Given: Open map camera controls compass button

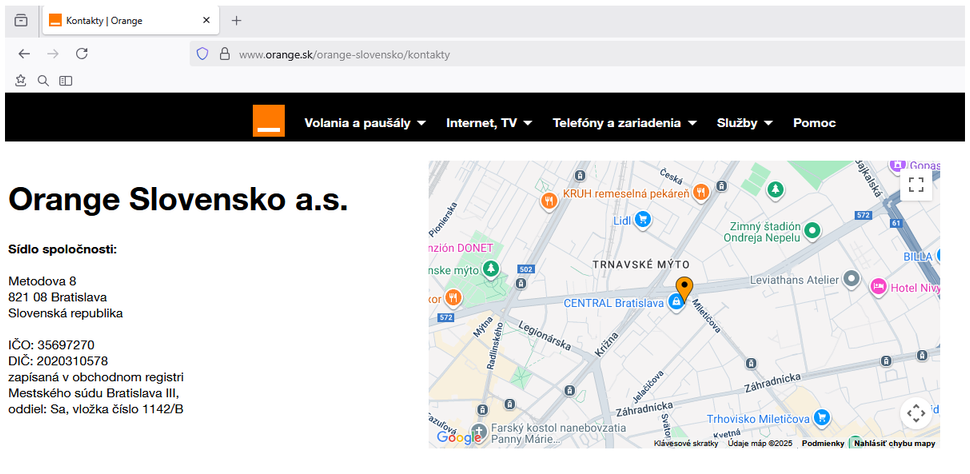Looking at the screenshot, I should tap(916, 413).
